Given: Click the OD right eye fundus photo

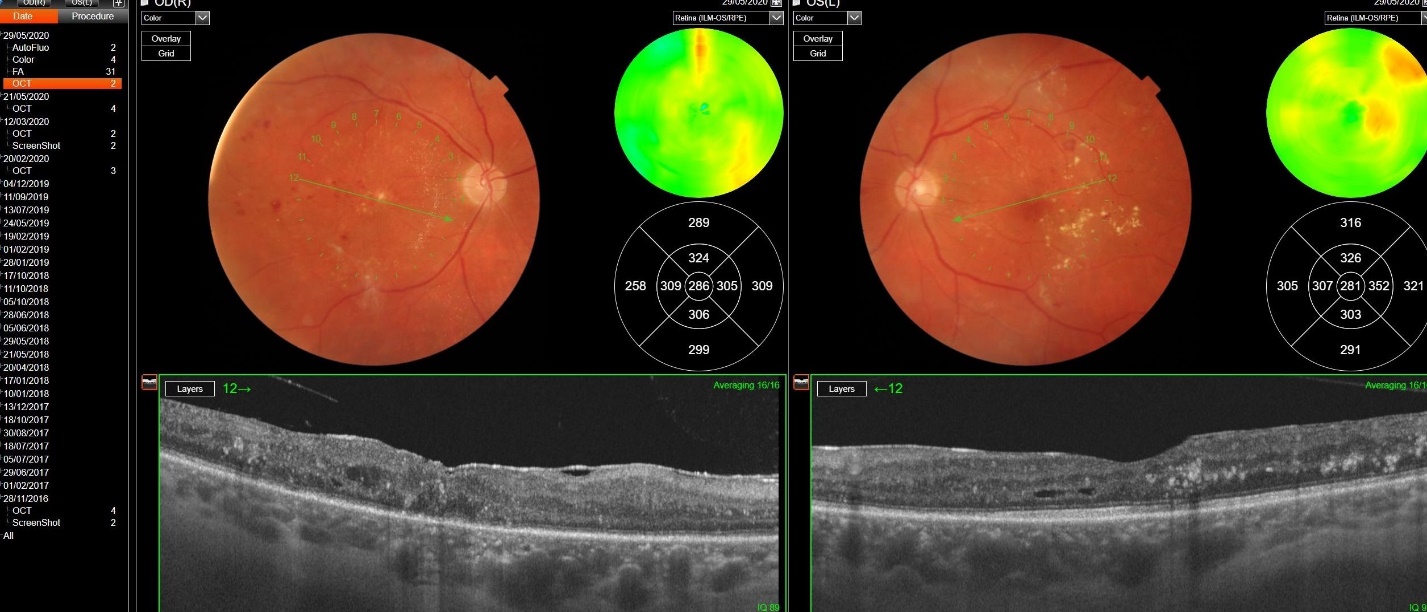Looking at the screenshot, I should [x=375, y=198].
